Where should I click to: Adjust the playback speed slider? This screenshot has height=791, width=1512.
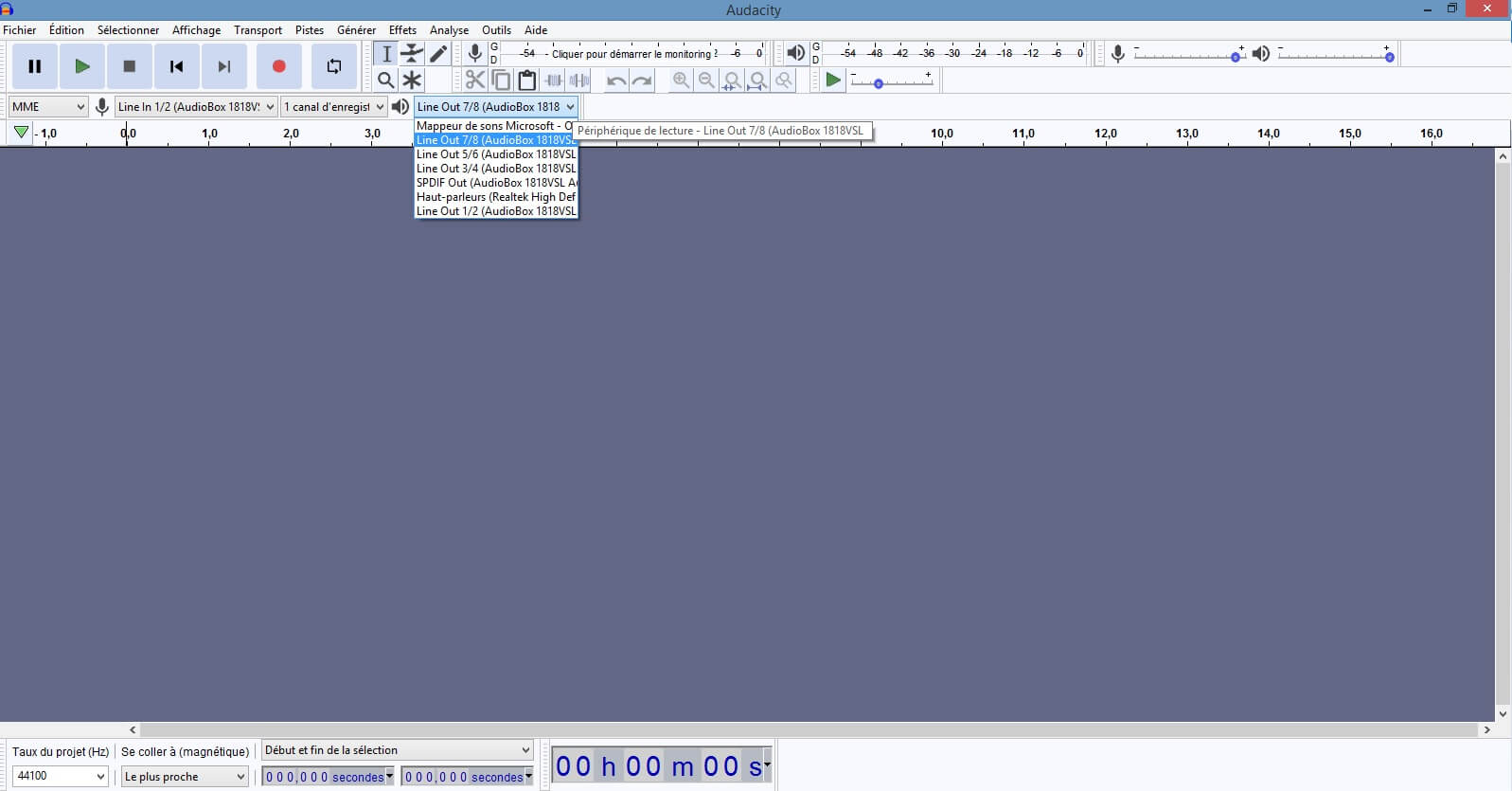click(x=891, y=82)
